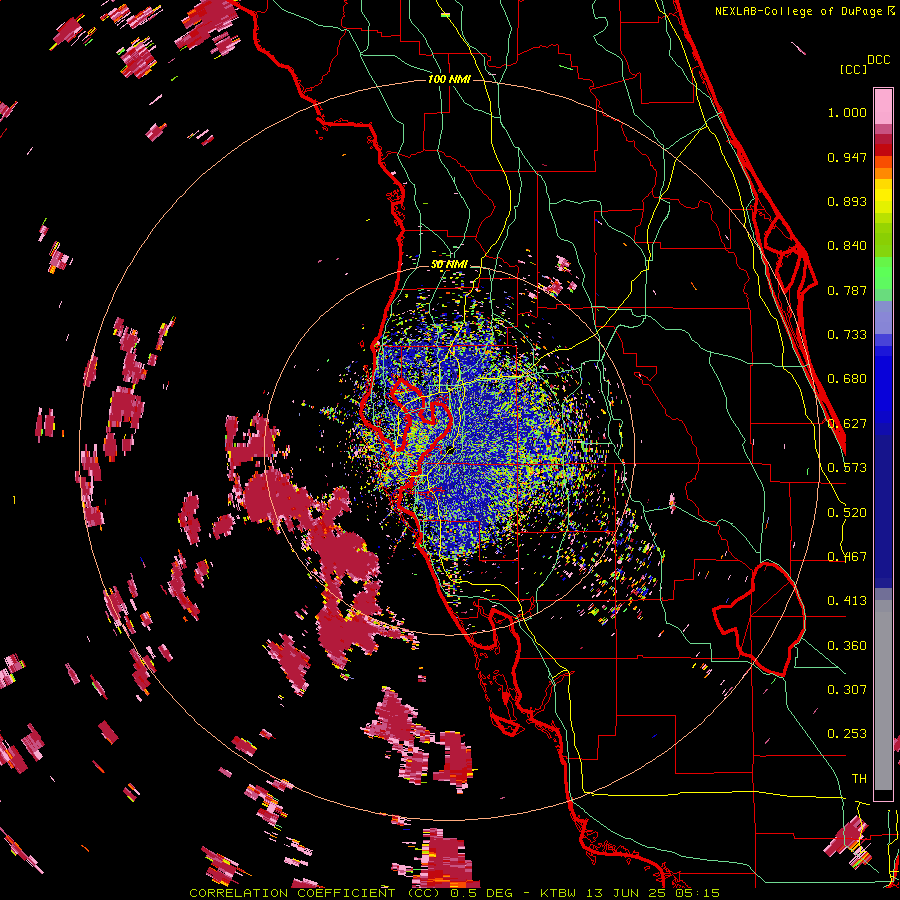Pick the yellow segment of the color bar
Viewport: 900px width, 900px height.
point(883,196)
